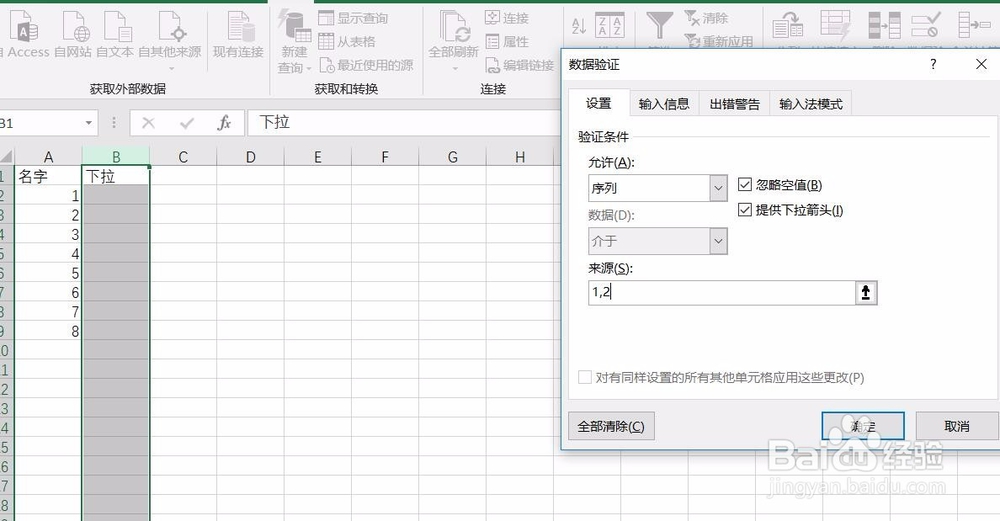Click 连接 (Connections) in ribbon
Viewport: 1000px width, 521px height.
pyautogui.click(x=507, y=18)
